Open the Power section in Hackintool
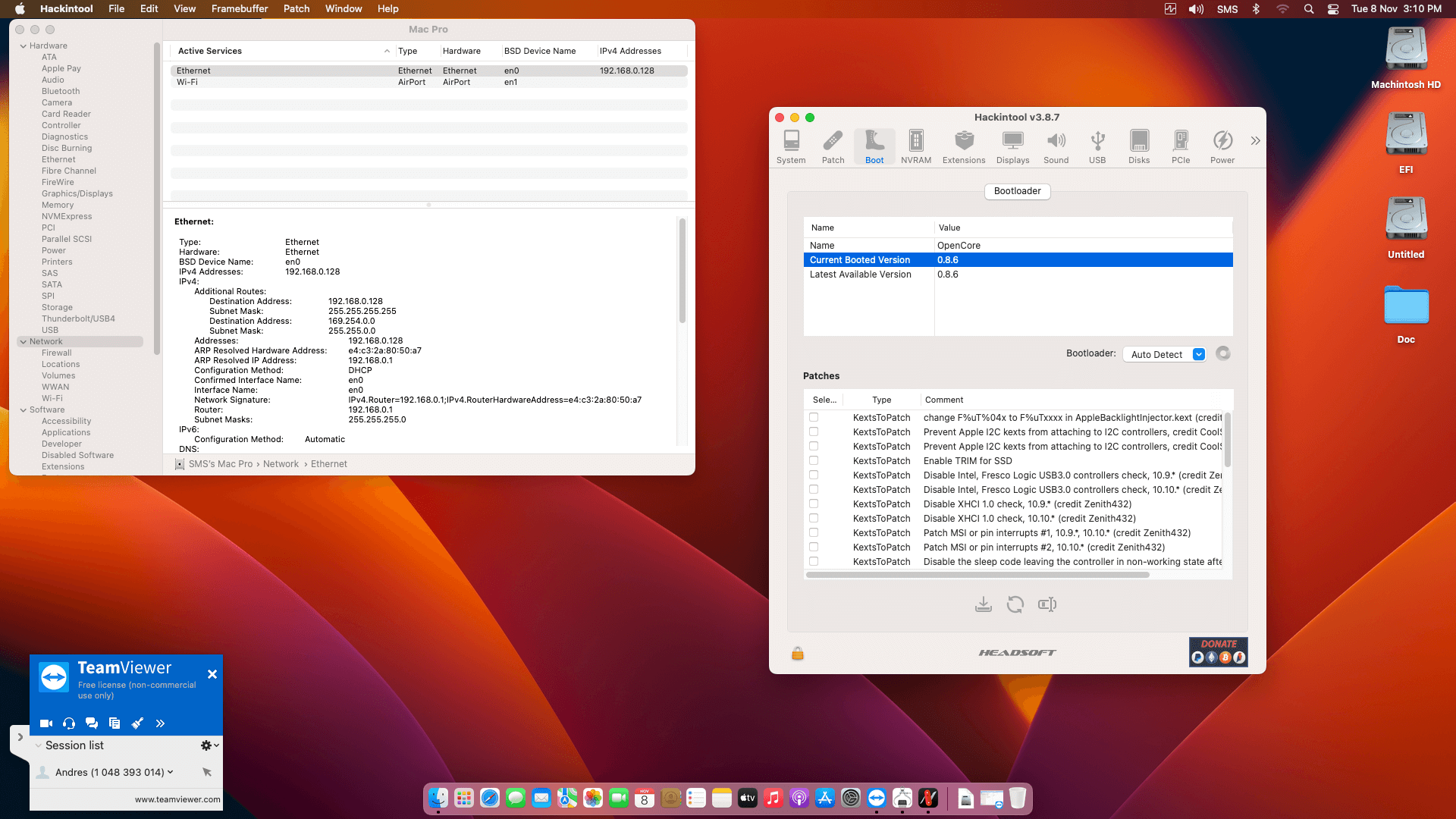 coord(1222,146)
